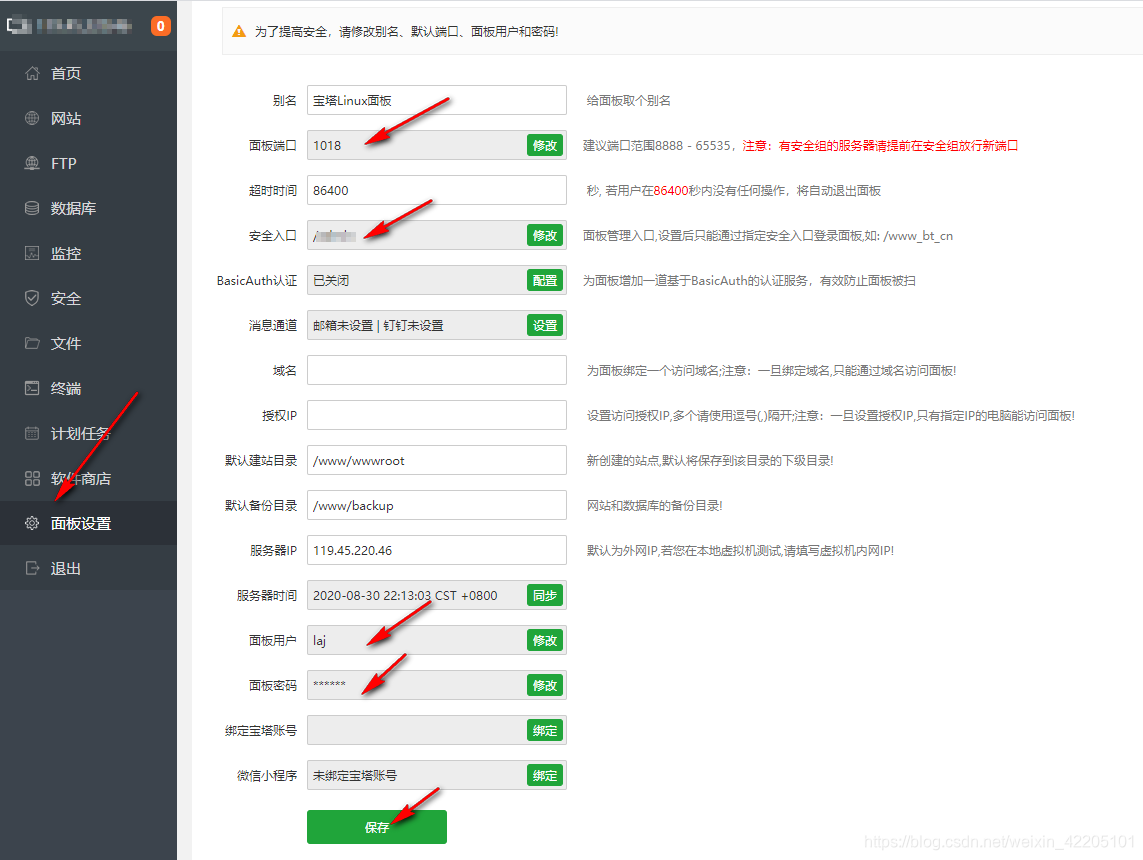Select the 网站 (Website) sidebar icon
Screen dimensions: 1143x860
[60, 117]
